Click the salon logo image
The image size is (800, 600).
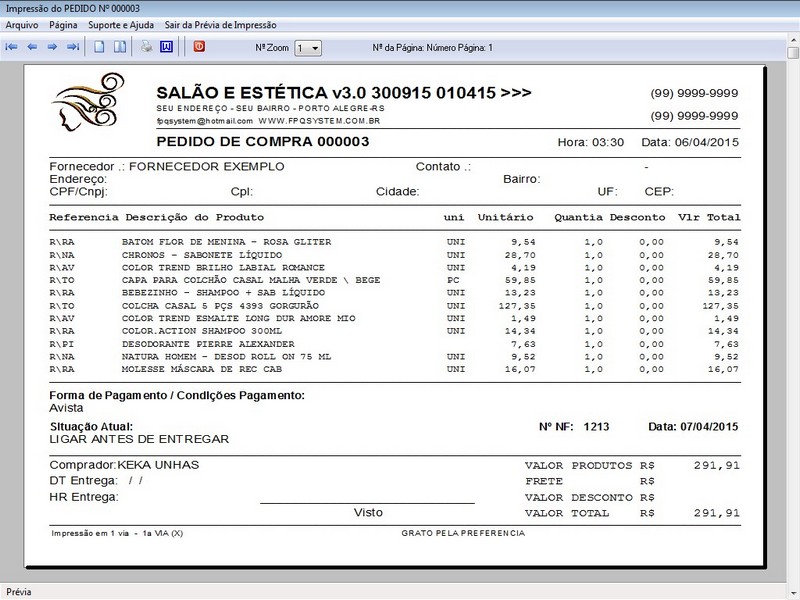89,104
